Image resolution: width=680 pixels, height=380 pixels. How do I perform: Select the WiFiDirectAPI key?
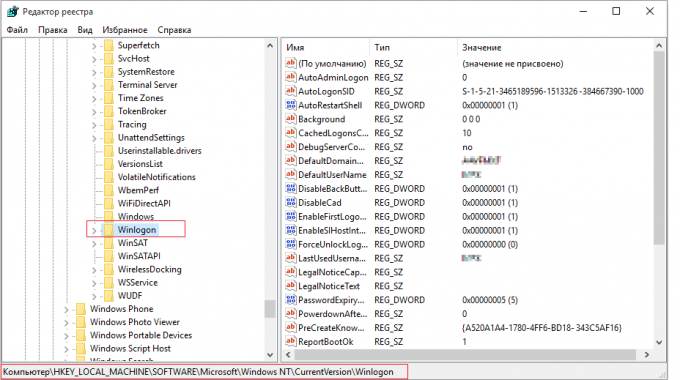(144, 203)
